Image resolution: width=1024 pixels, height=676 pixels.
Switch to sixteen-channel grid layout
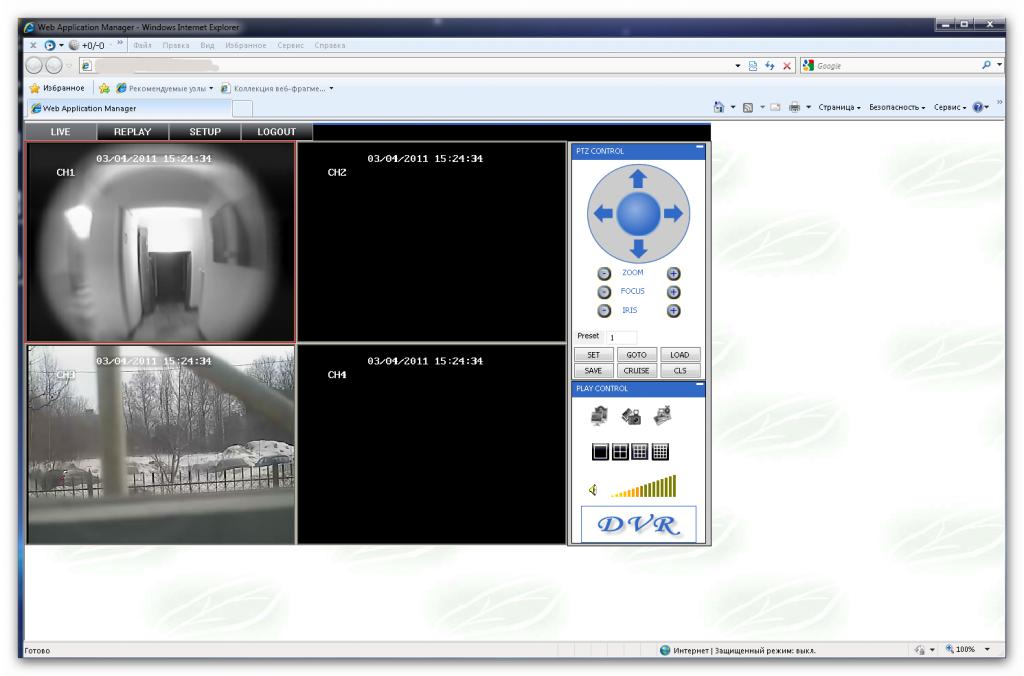tap(660, 452)
